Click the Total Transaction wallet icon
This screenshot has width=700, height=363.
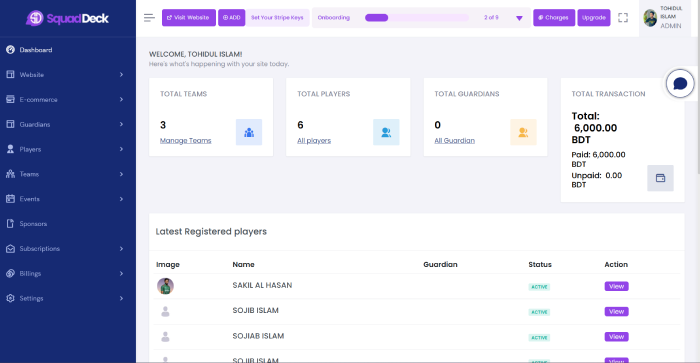[x=660, y=178]
